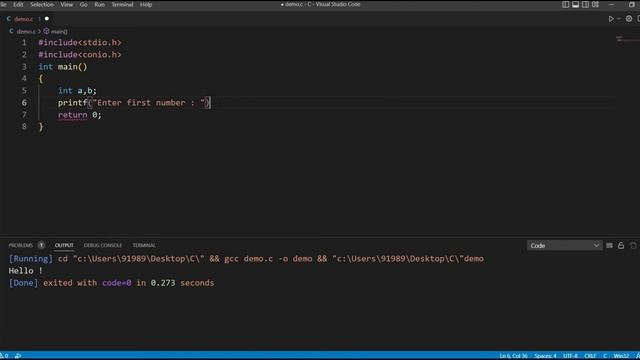Click Spaces: 4 indentation setting
The height and width of the screenshot is (360, 640).
pos(545,356)
